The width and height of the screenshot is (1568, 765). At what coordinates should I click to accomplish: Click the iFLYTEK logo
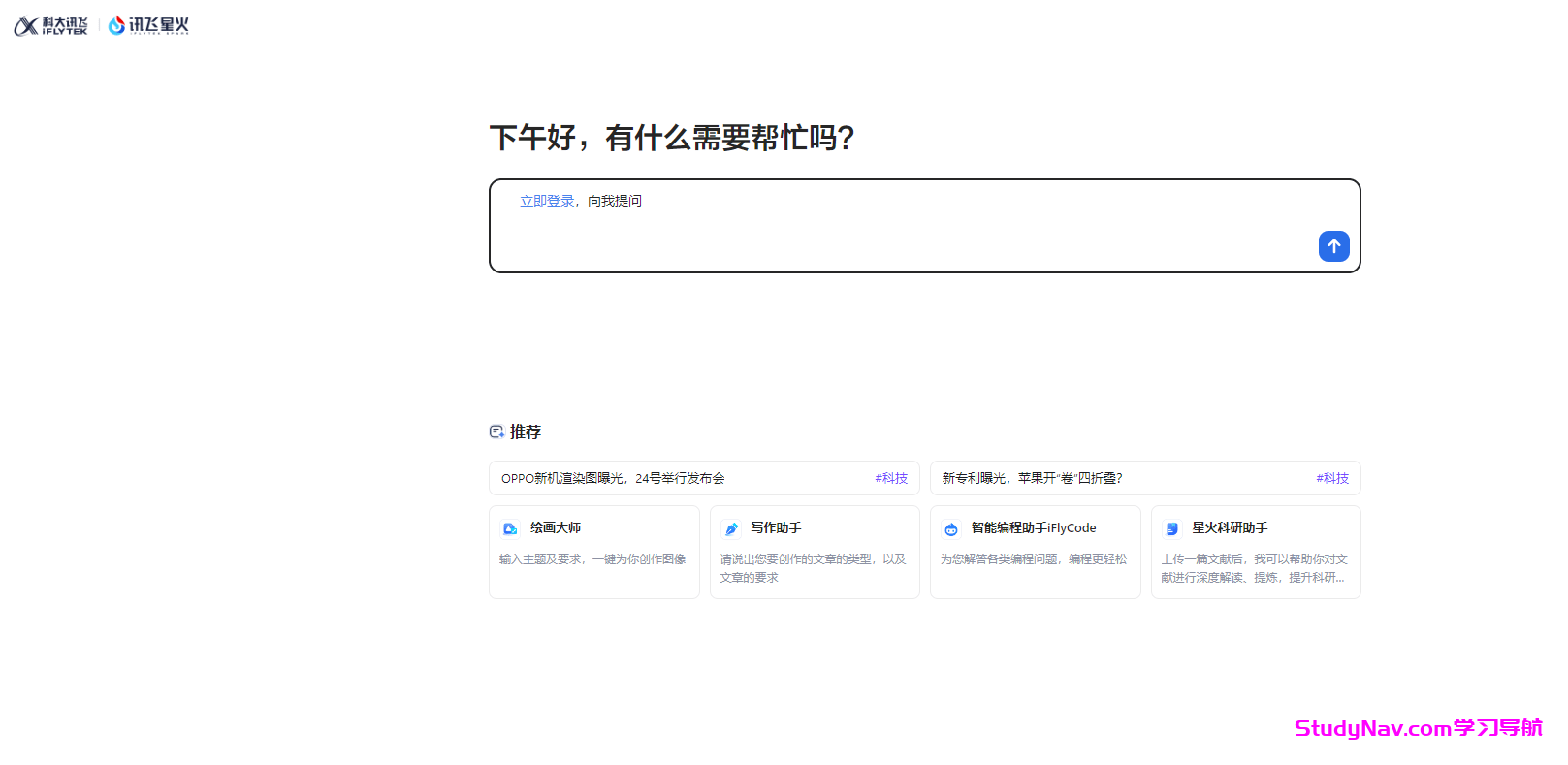coord(50,26)
